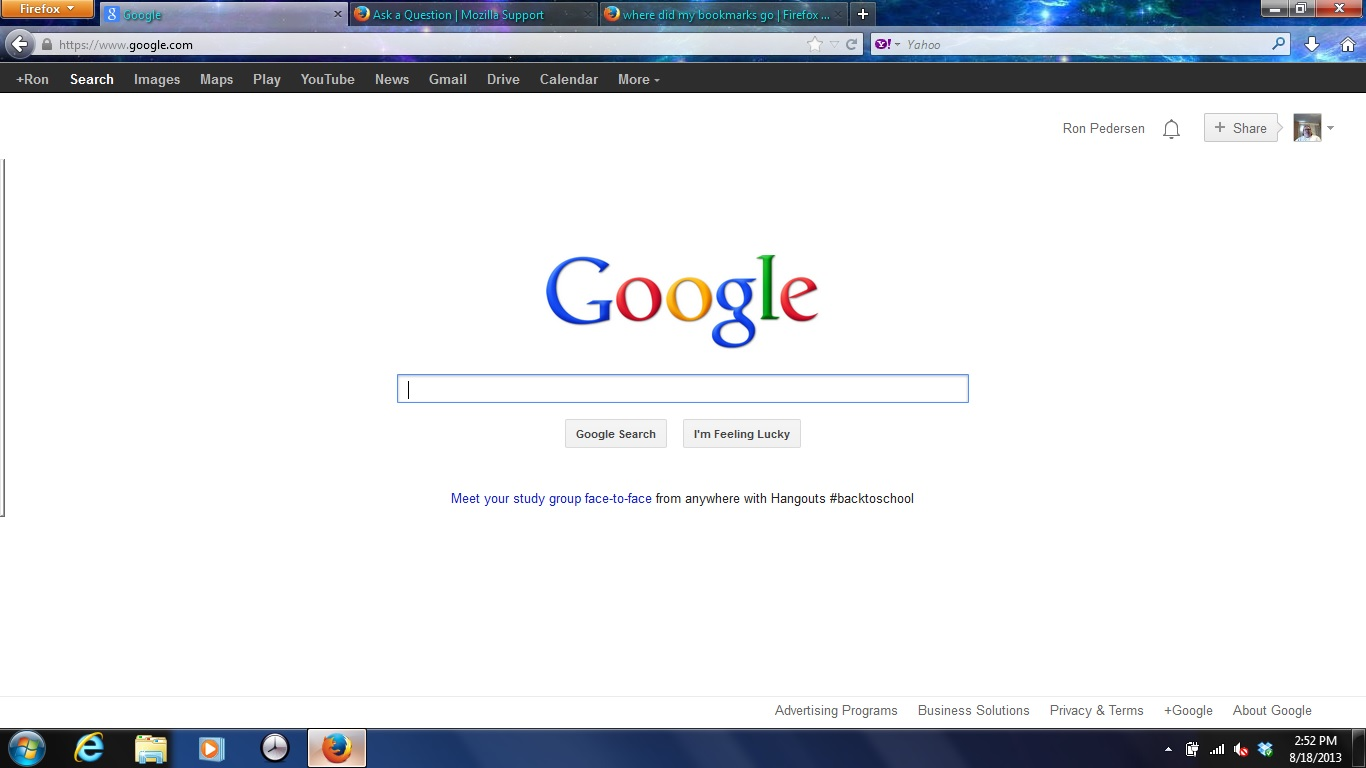Image resolution: width=1366 pixels, height=768 pixels.
Task: Open Drive in Google bar
Action: (503, 79)
